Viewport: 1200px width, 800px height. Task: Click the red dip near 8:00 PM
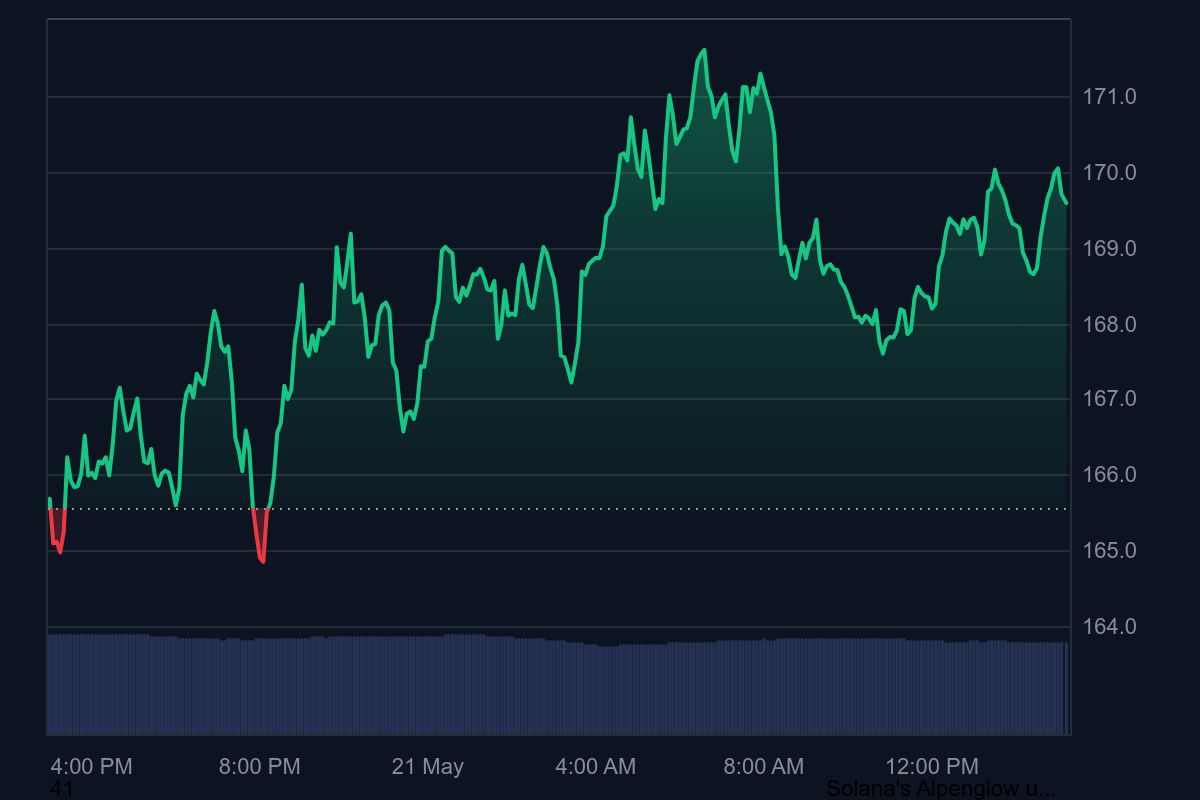262,559
